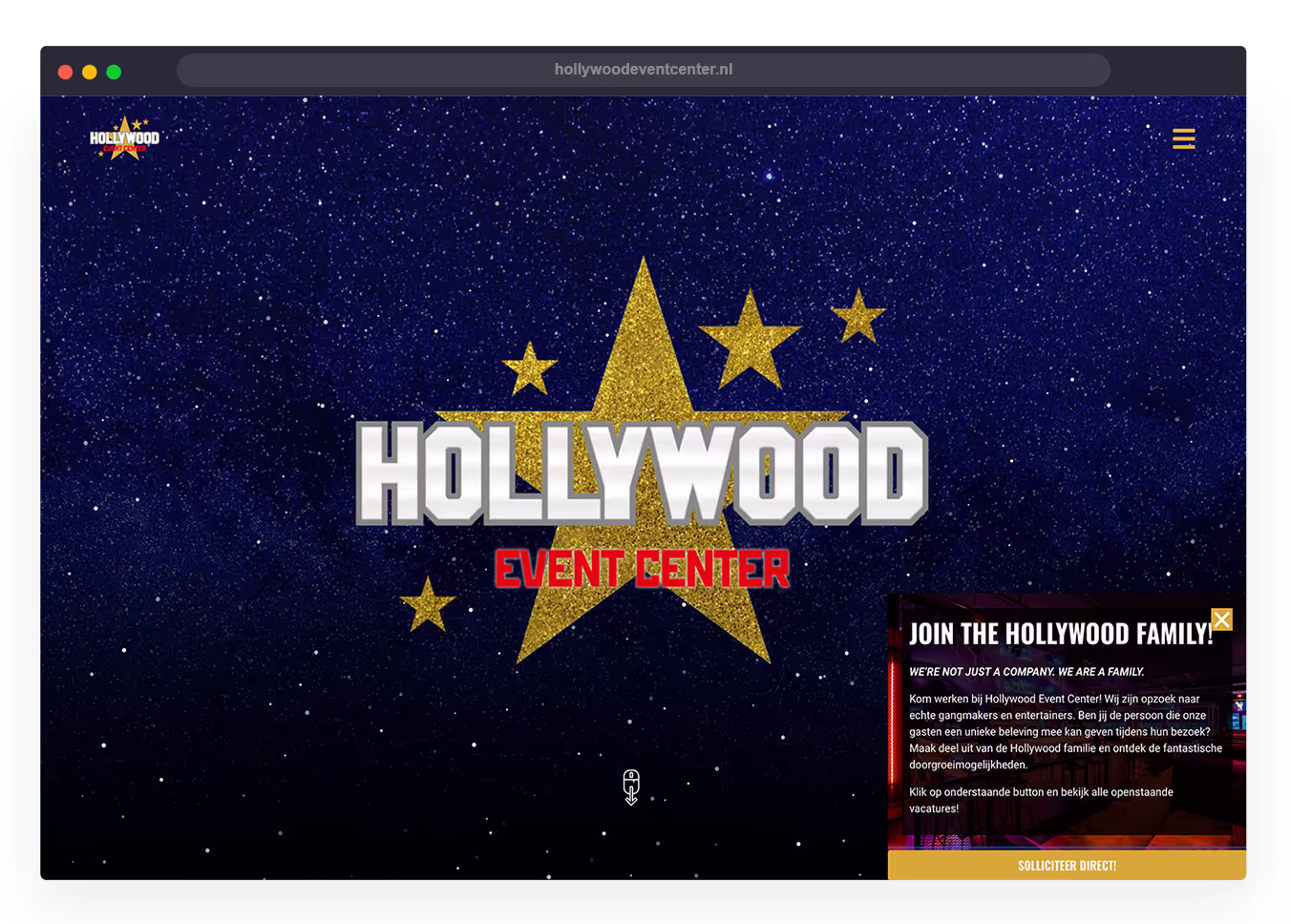Screen dimensions: 1290x924
Task: Click the 'Kom werken bij Hollywood Event Center' paragraph
Action: click(1066, 731)
